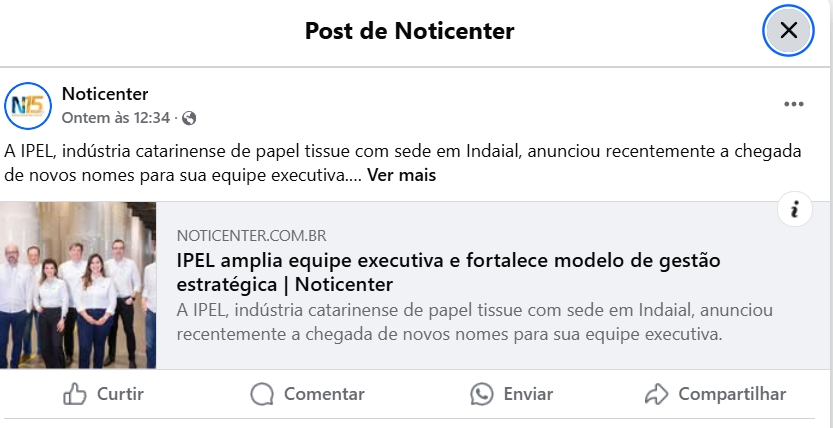Open the Noticenter page name link
833x428 pixels.
(x=105, y=94)
